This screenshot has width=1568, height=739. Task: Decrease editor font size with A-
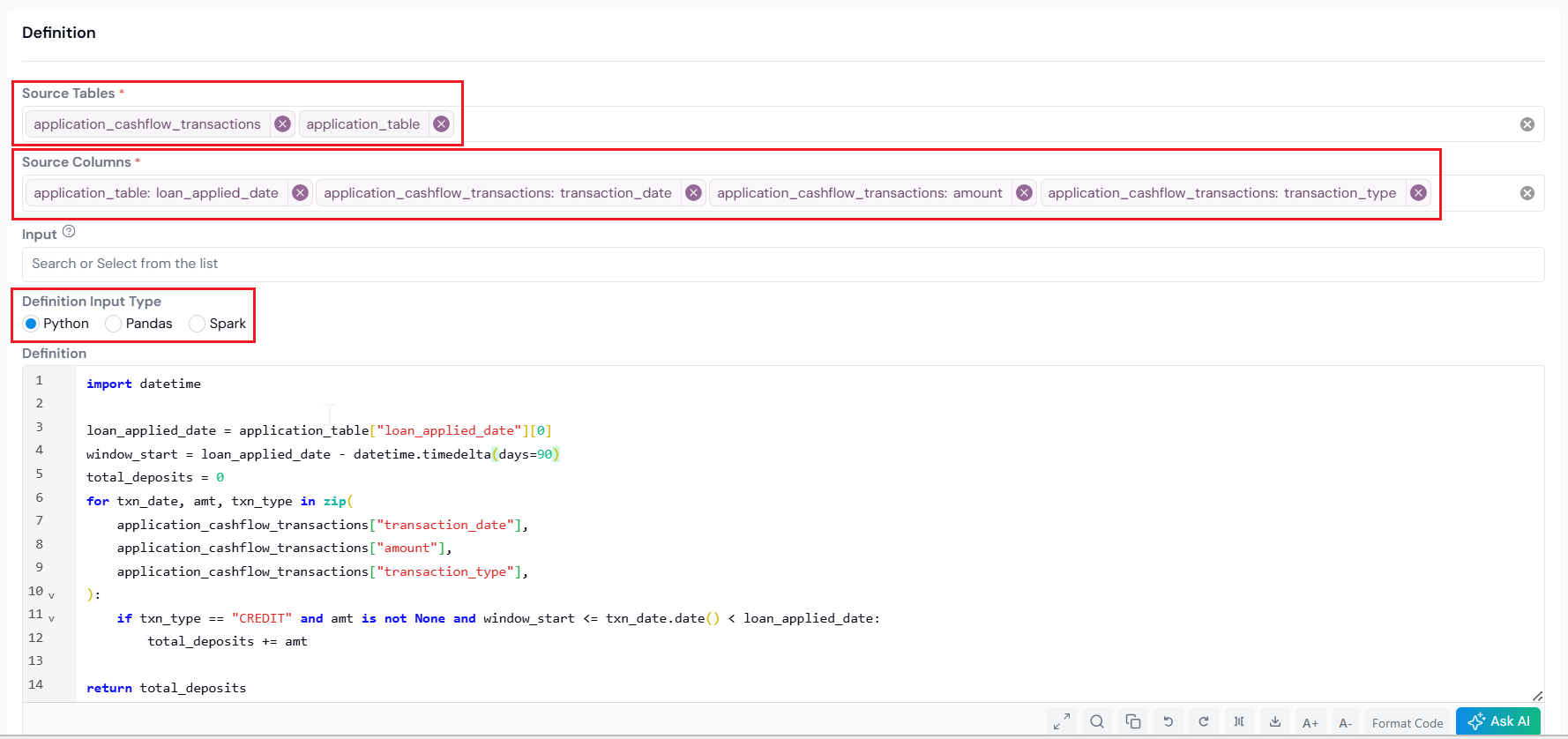(1346, 722)
